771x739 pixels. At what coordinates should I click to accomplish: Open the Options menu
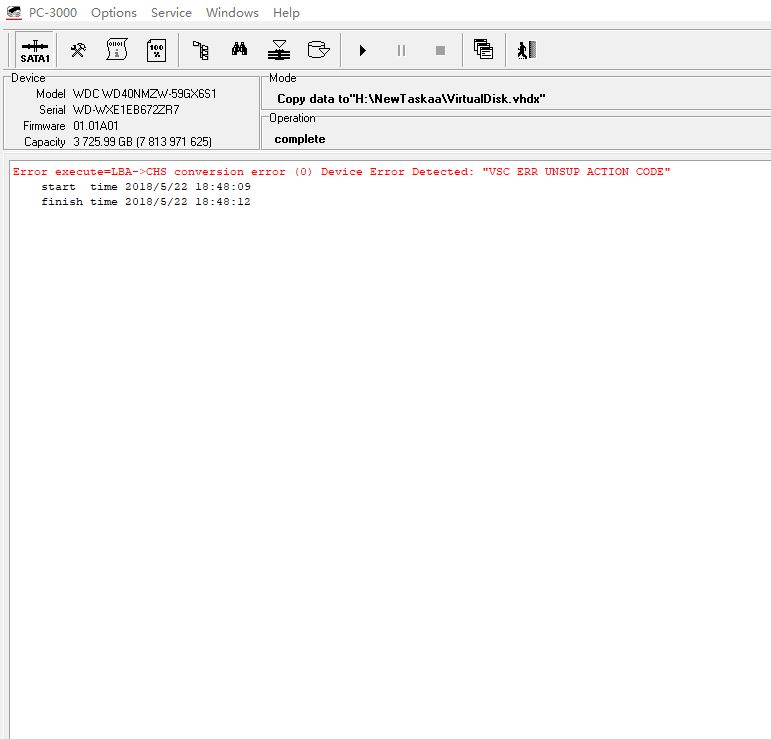pos(114,13)
